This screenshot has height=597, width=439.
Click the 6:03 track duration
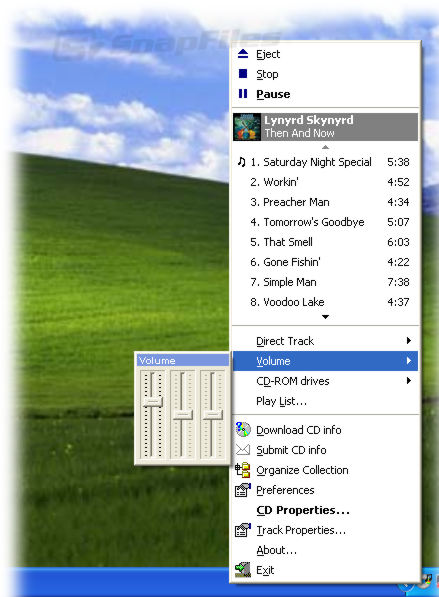pos(398,242)
